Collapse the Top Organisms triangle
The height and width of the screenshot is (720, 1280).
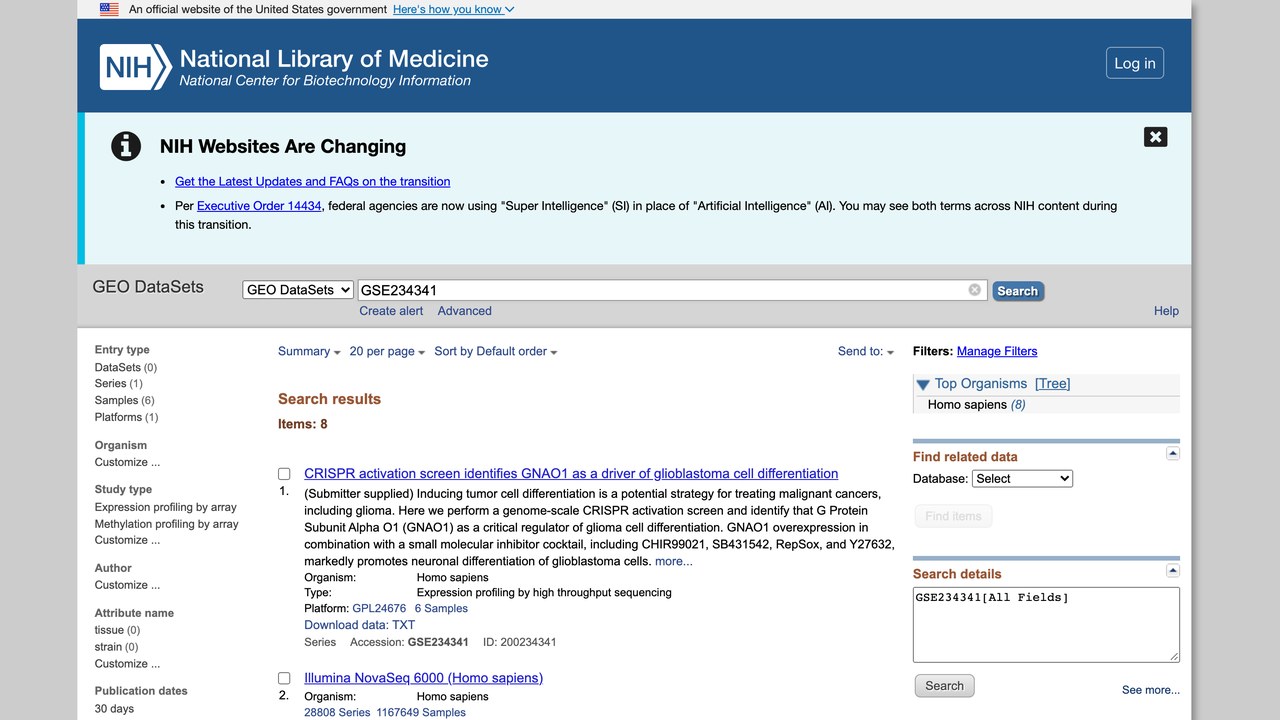click(923, 384)
